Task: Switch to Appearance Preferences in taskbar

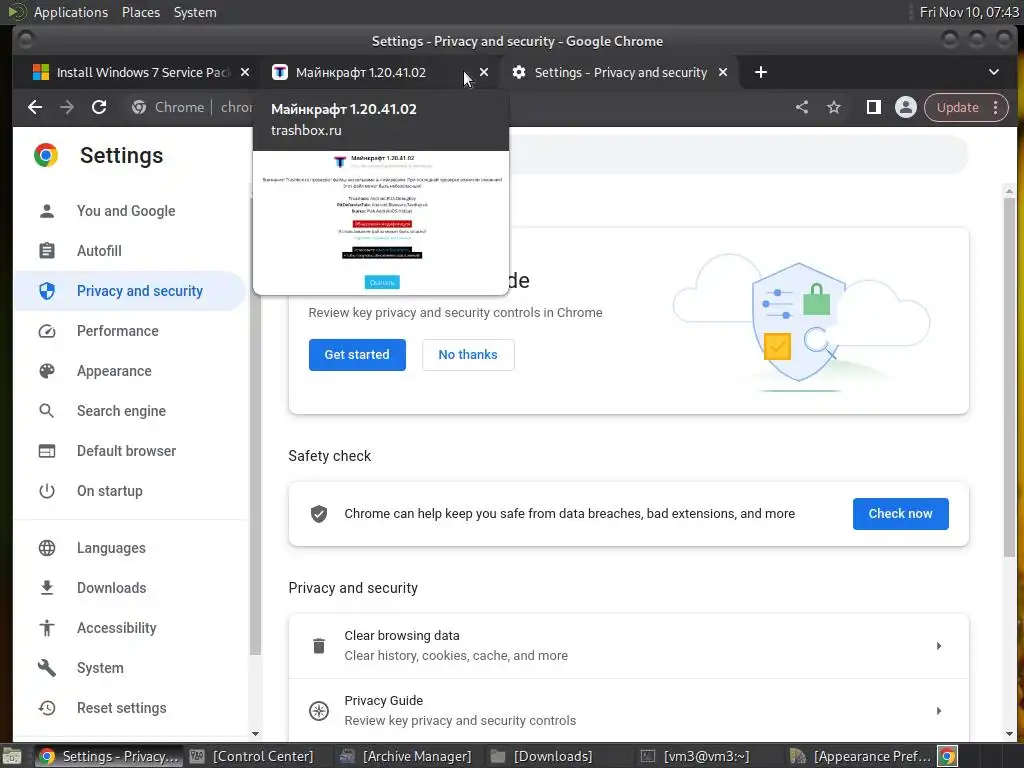Action: click(x=861, y=756)
